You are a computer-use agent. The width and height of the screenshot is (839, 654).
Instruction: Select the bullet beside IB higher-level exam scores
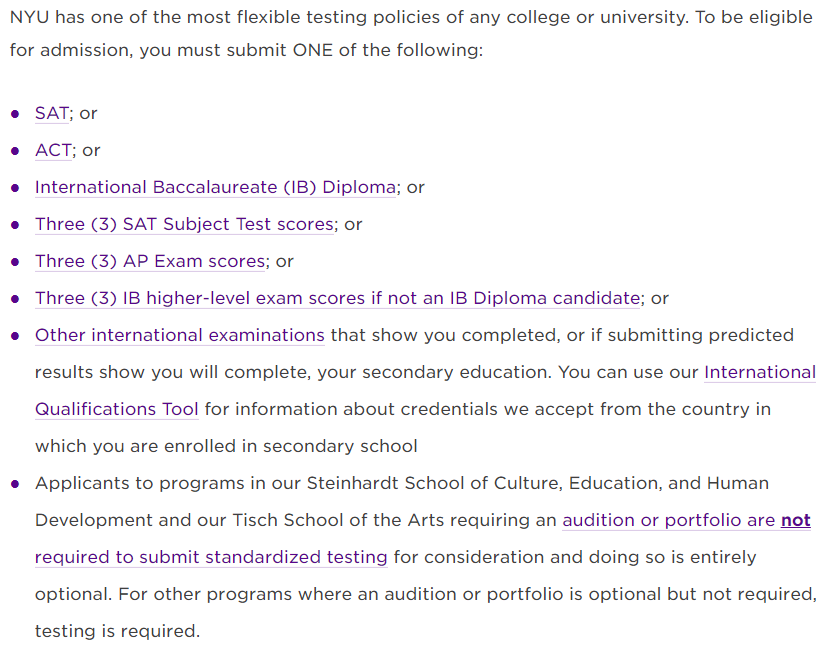click(x=15, y=299)
